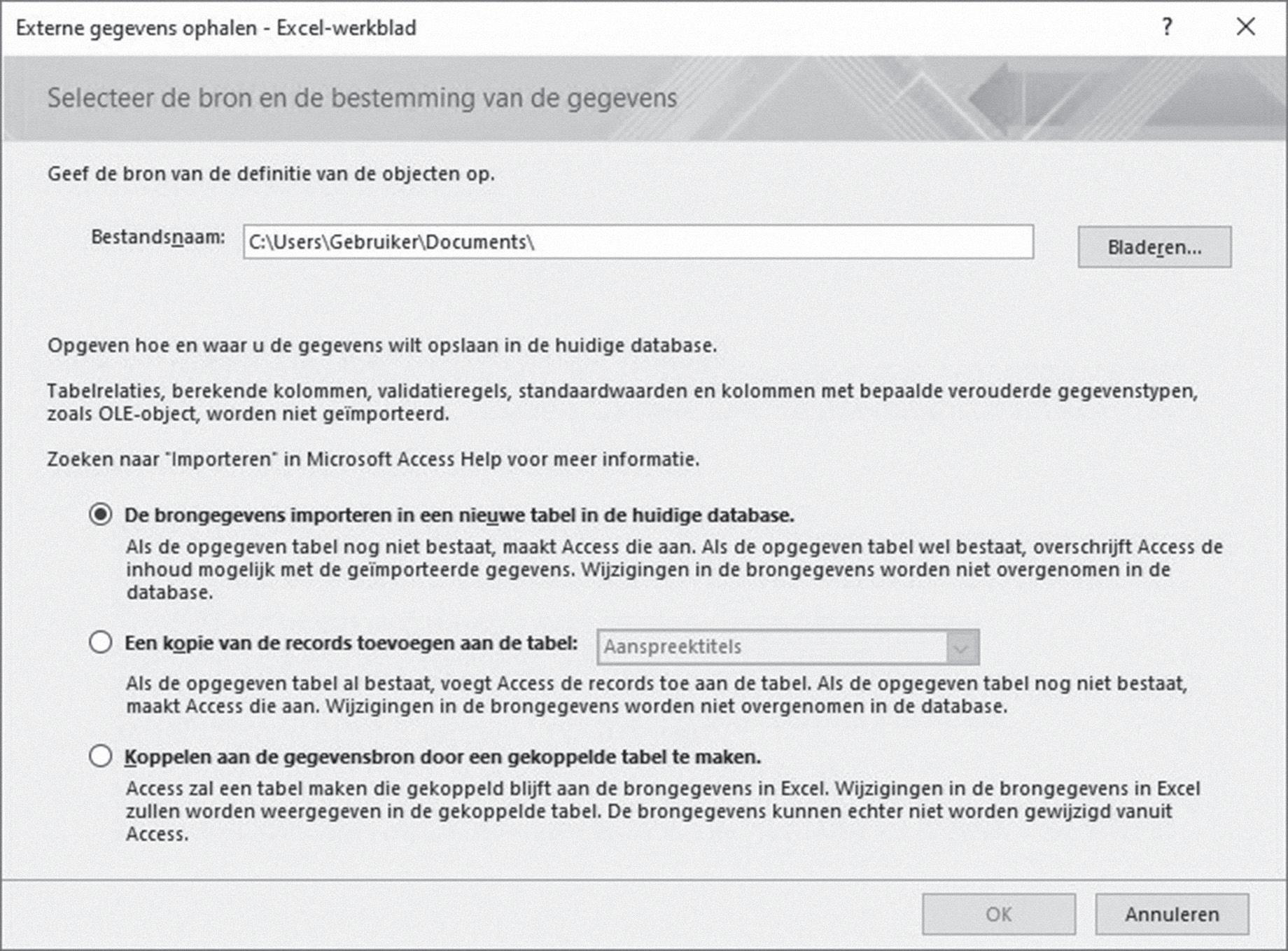Click the 'Koppelen aan de gegevensbron' label text

click(x=442, y=757)
